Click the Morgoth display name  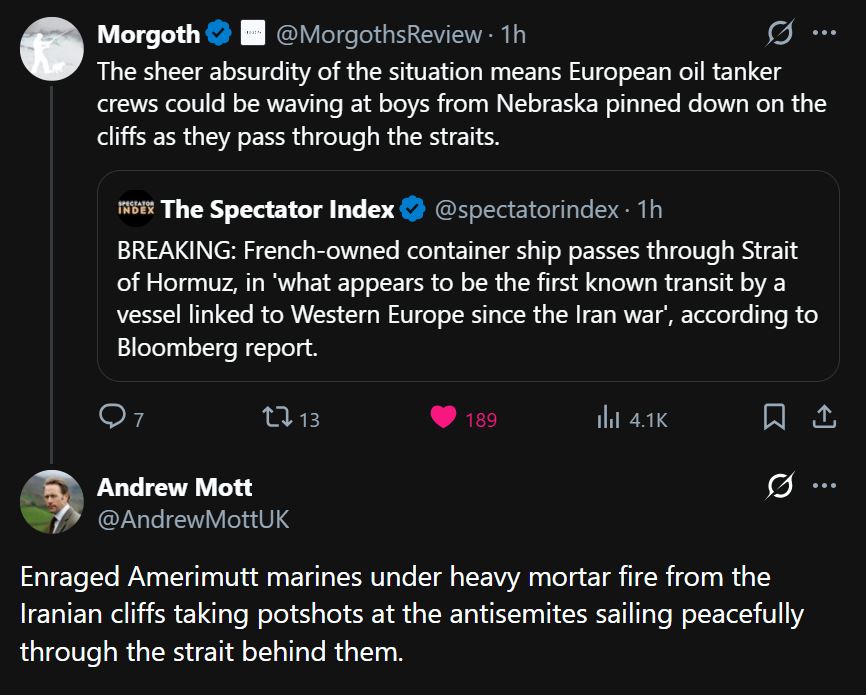point(149,34)
